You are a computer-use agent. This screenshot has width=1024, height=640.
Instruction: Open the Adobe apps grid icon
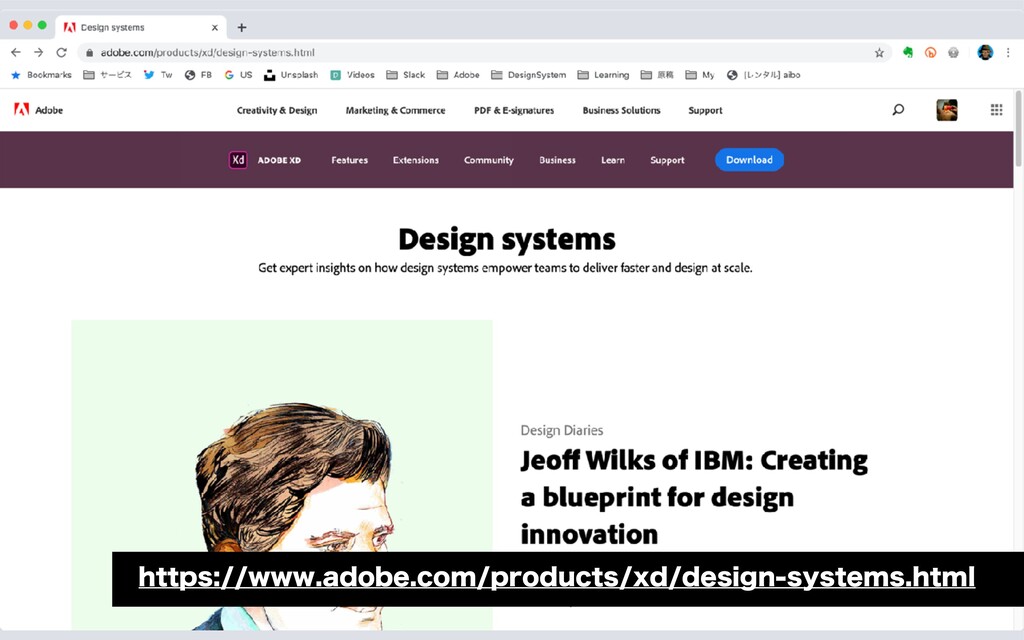coord(996,110)
